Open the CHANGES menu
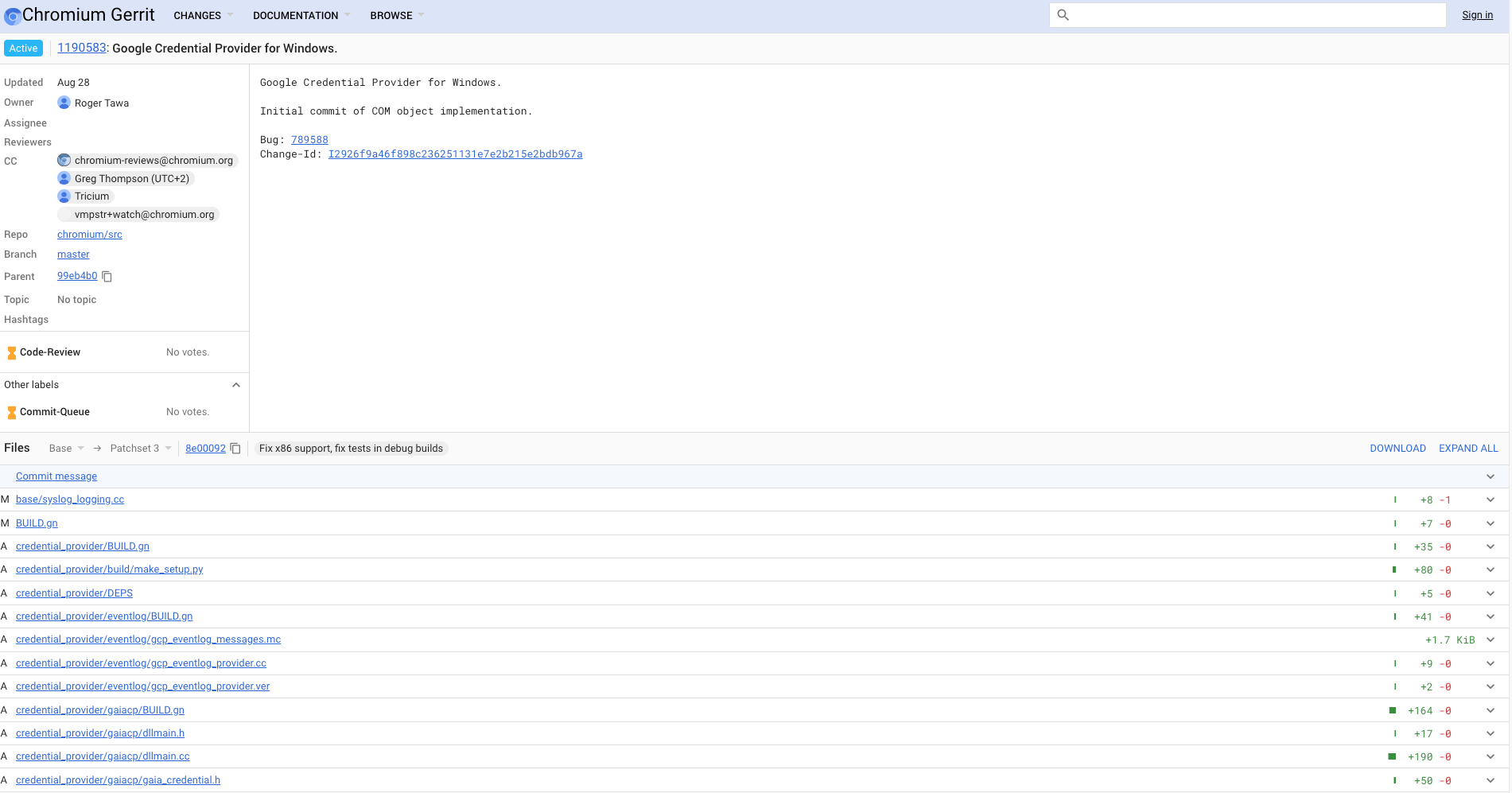This screenshot has height=793, width=1512. coord(204,15)
